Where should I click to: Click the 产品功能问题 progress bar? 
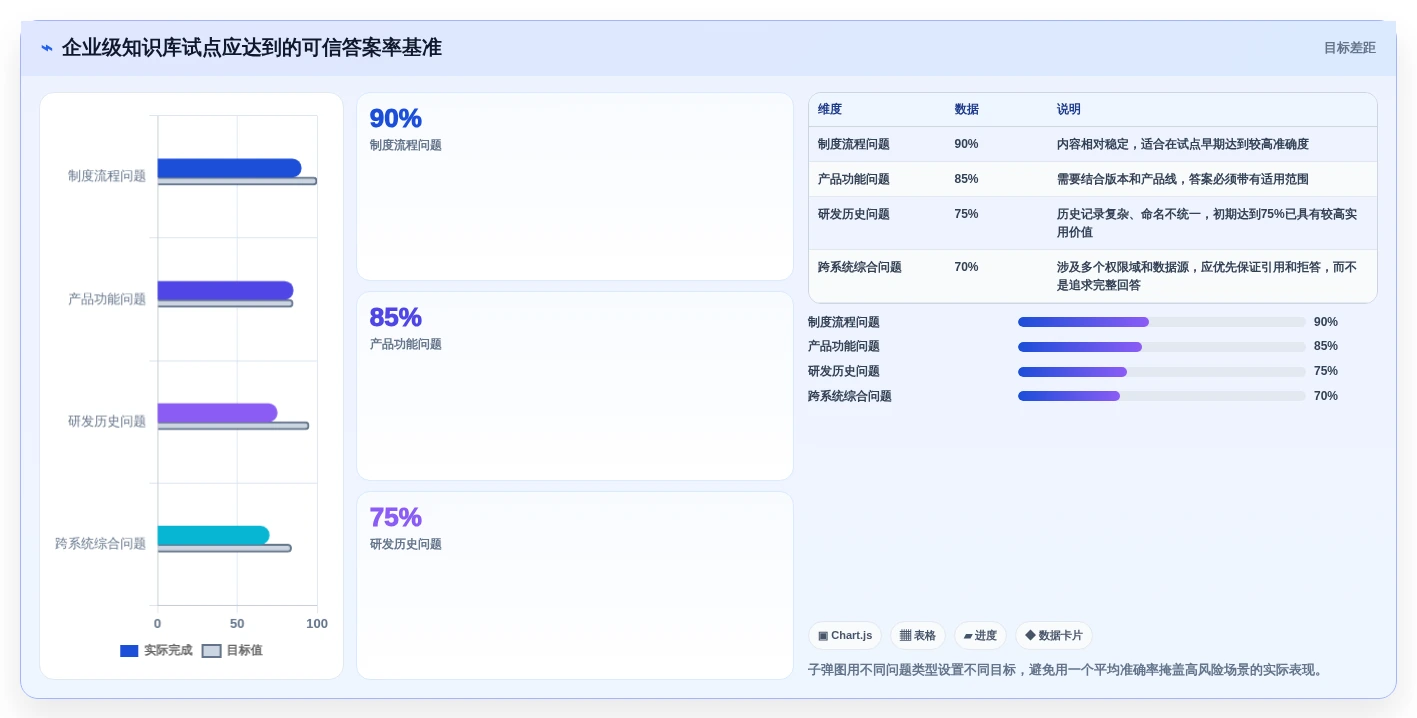click(x=1162, y=347)
